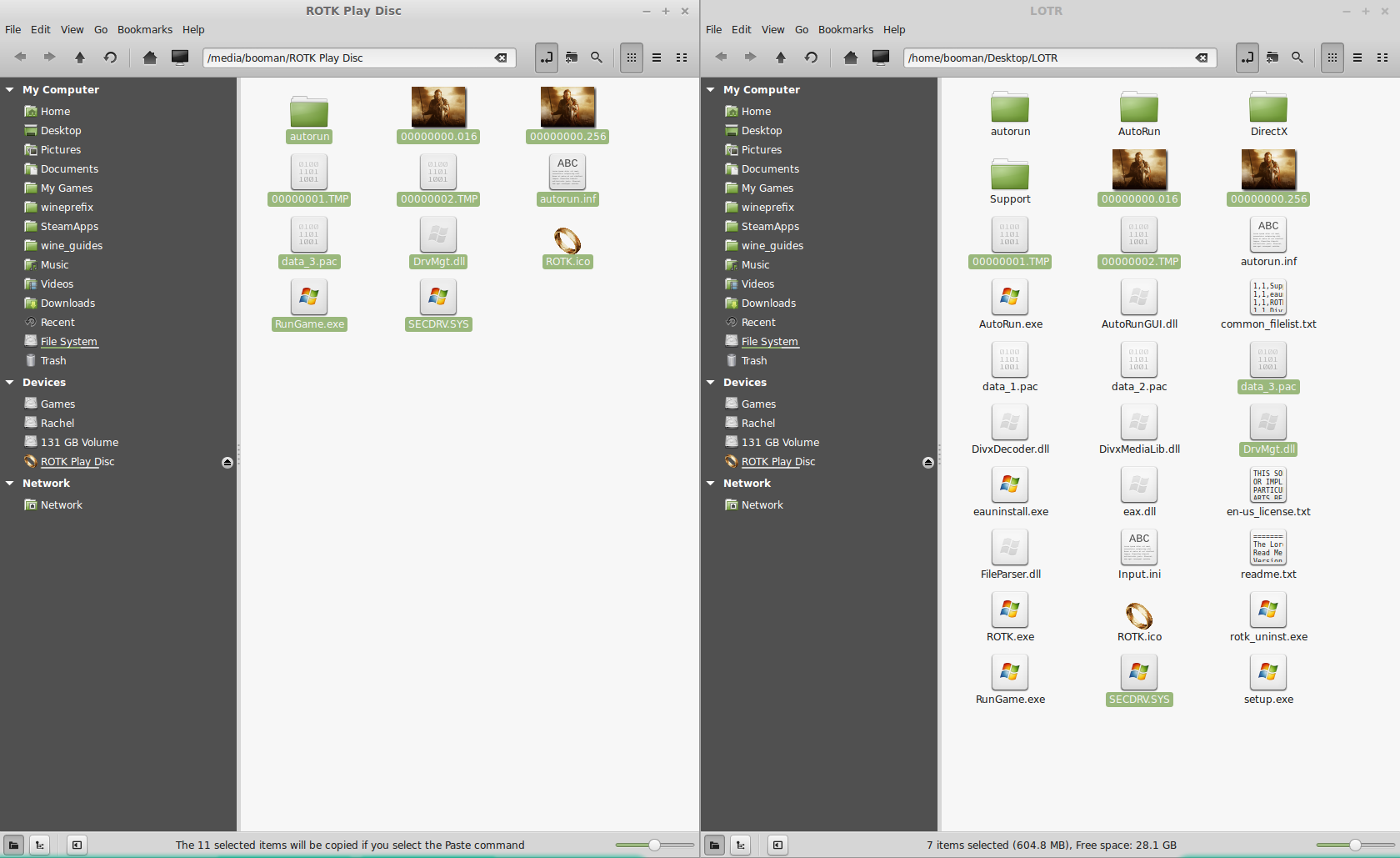Hide sidebar button in ROTK Play Disc status bar
The image size is (1400, 858).
tap(77, 845)
